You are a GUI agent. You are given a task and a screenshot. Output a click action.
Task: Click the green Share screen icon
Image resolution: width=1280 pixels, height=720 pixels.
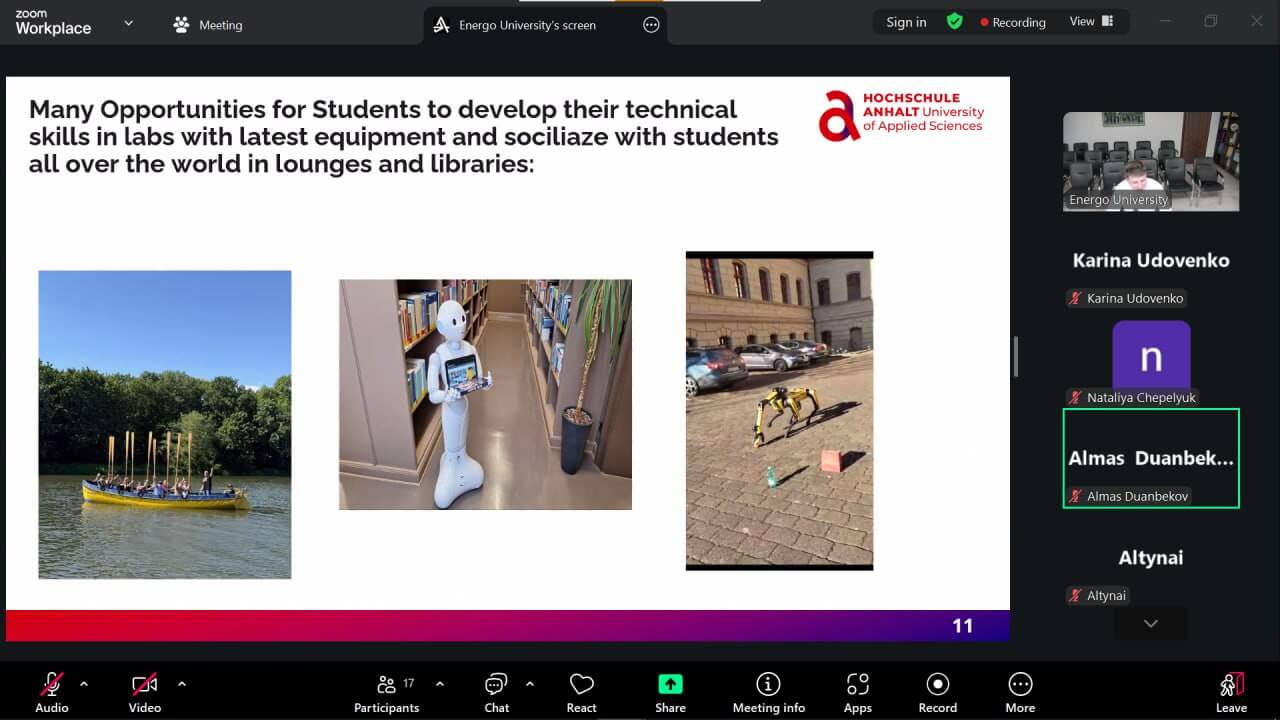(670, 684)
